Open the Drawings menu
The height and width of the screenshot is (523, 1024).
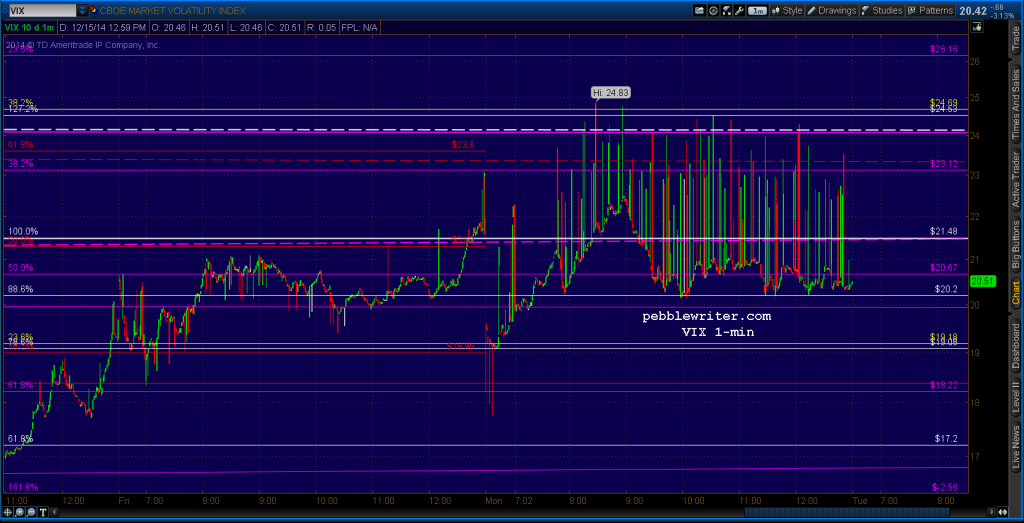832,10
